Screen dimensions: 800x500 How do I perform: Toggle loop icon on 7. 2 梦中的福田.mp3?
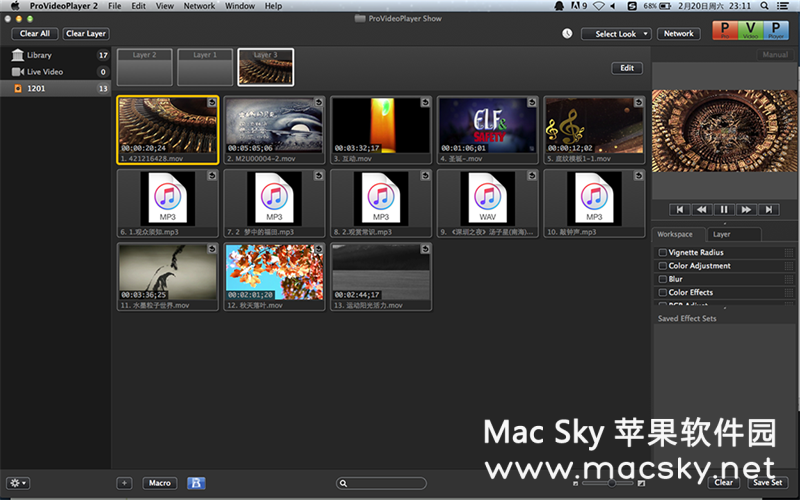[x=318, y=176]
